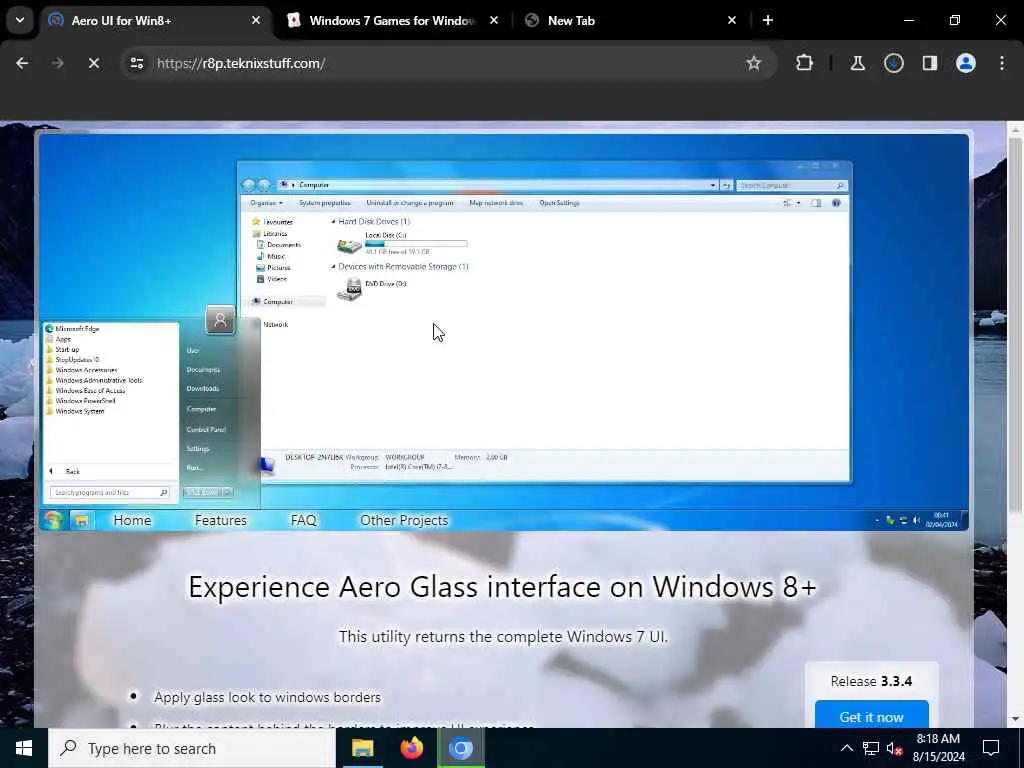The width and height of the screenshot is (1024, 768).
Task: Open the clock showing 8:18 AM
Action: 938,748
